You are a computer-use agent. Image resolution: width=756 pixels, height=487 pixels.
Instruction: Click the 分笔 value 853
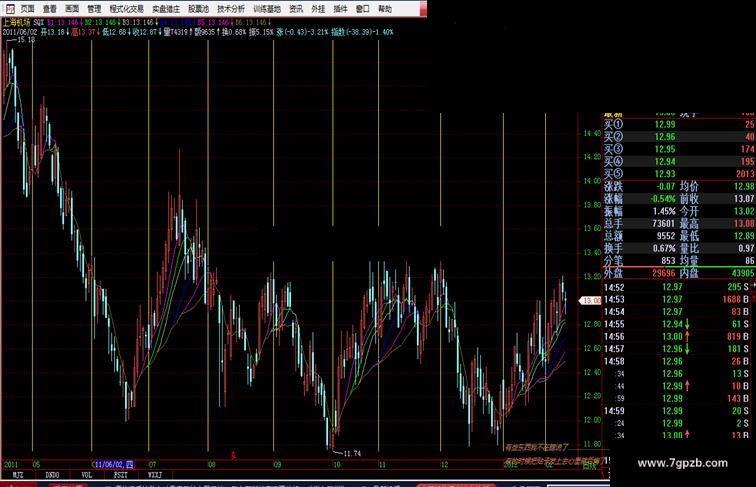[668, 261]
